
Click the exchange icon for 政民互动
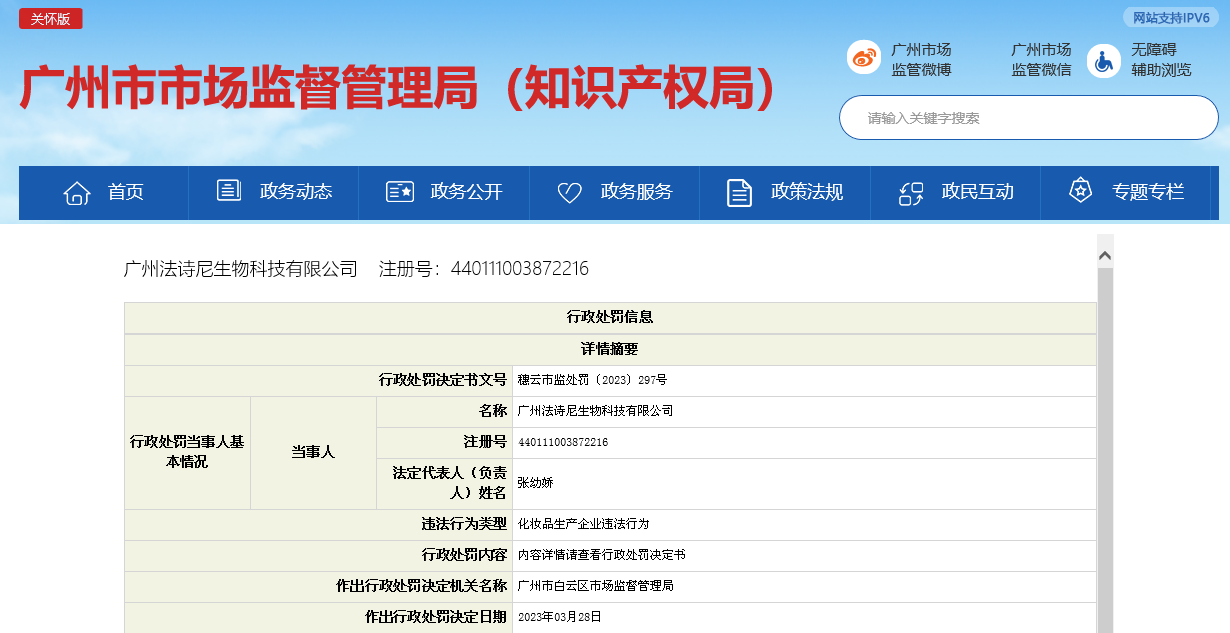point(911,192)
